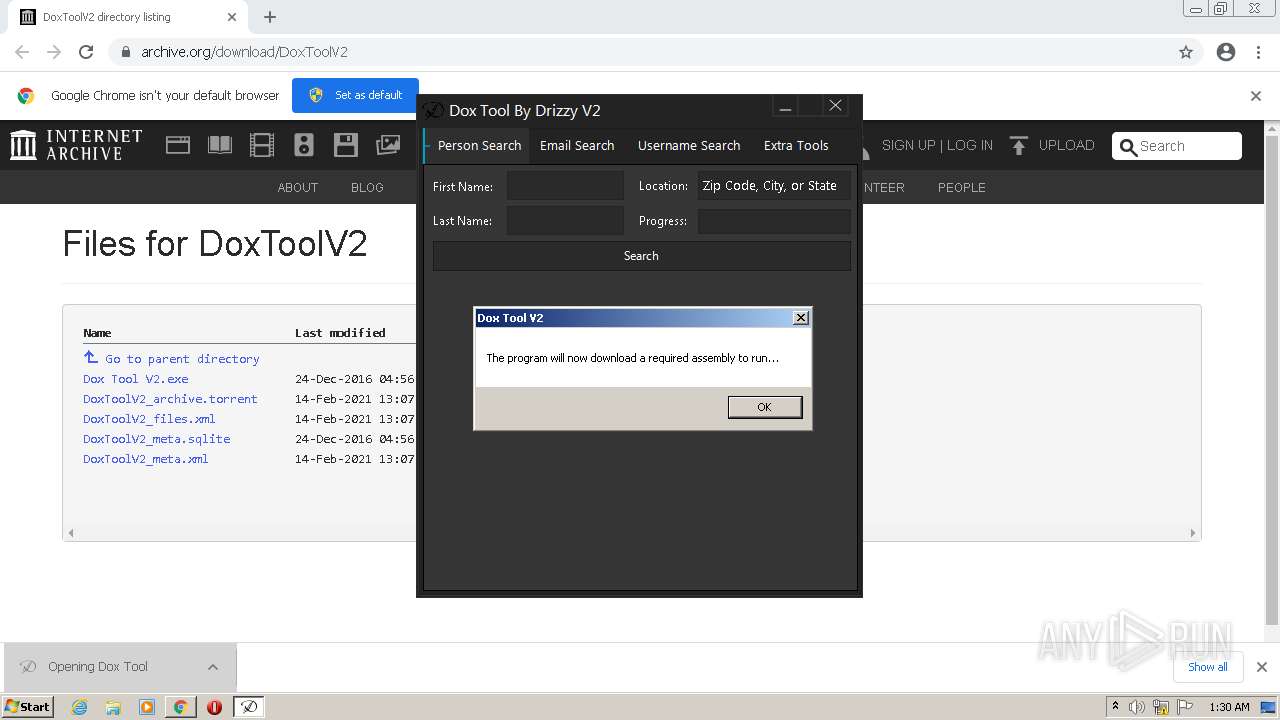Screen dimensions: 1280x720
Task: Open the BLOG menu item
Action: click(367, 187)
